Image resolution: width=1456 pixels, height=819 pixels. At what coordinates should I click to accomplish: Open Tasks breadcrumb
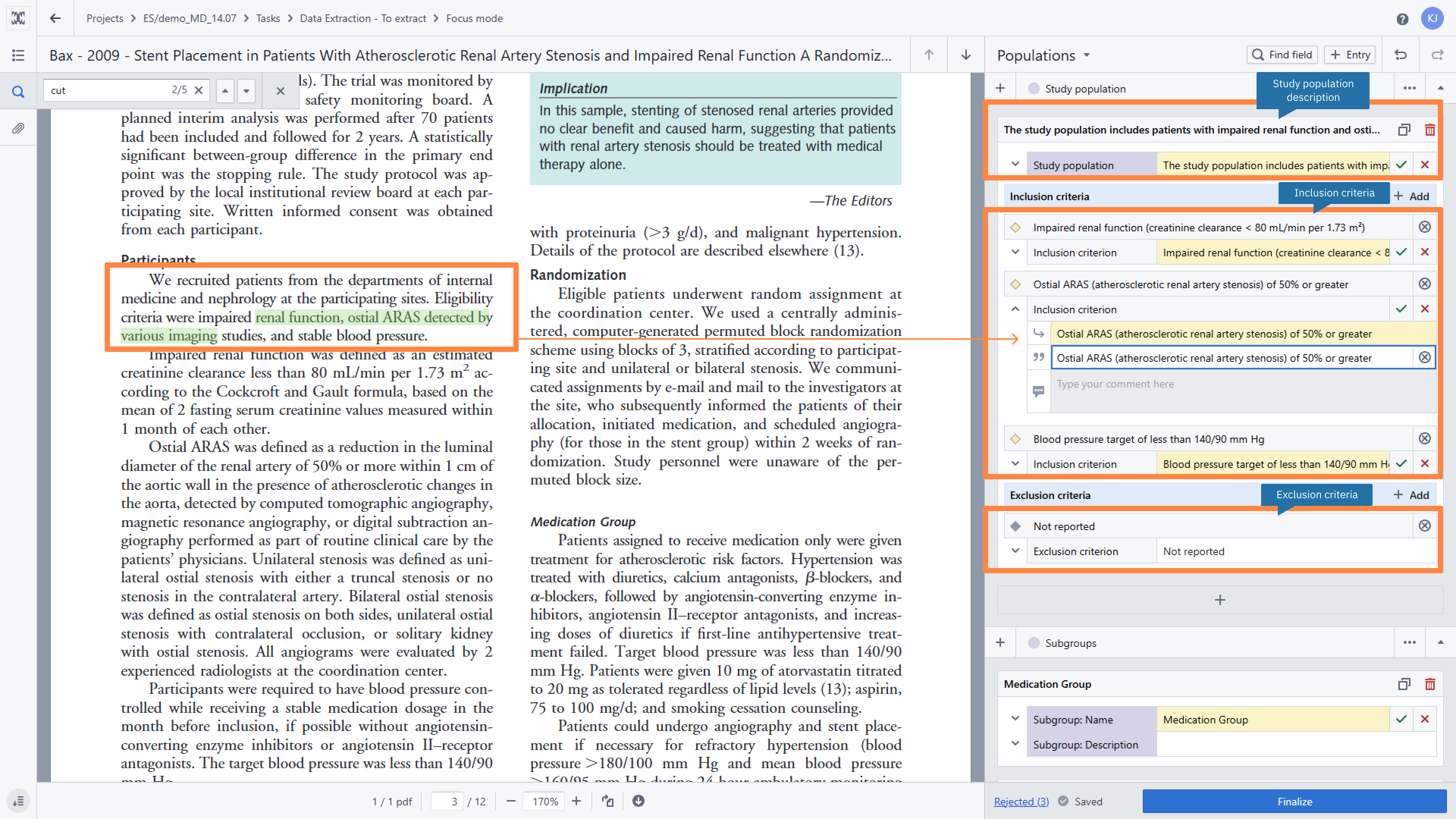tap(268, 18)
